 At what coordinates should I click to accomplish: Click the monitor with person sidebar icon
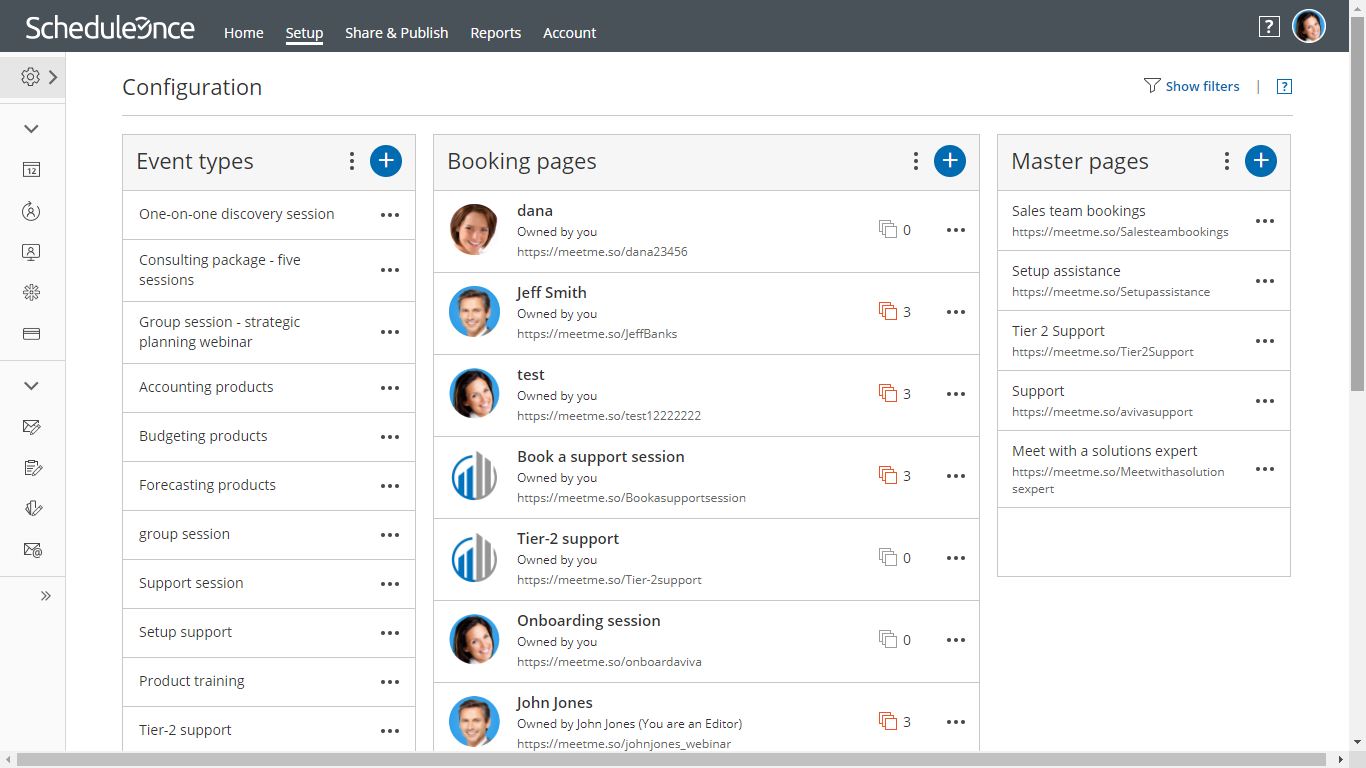[32, 252]
